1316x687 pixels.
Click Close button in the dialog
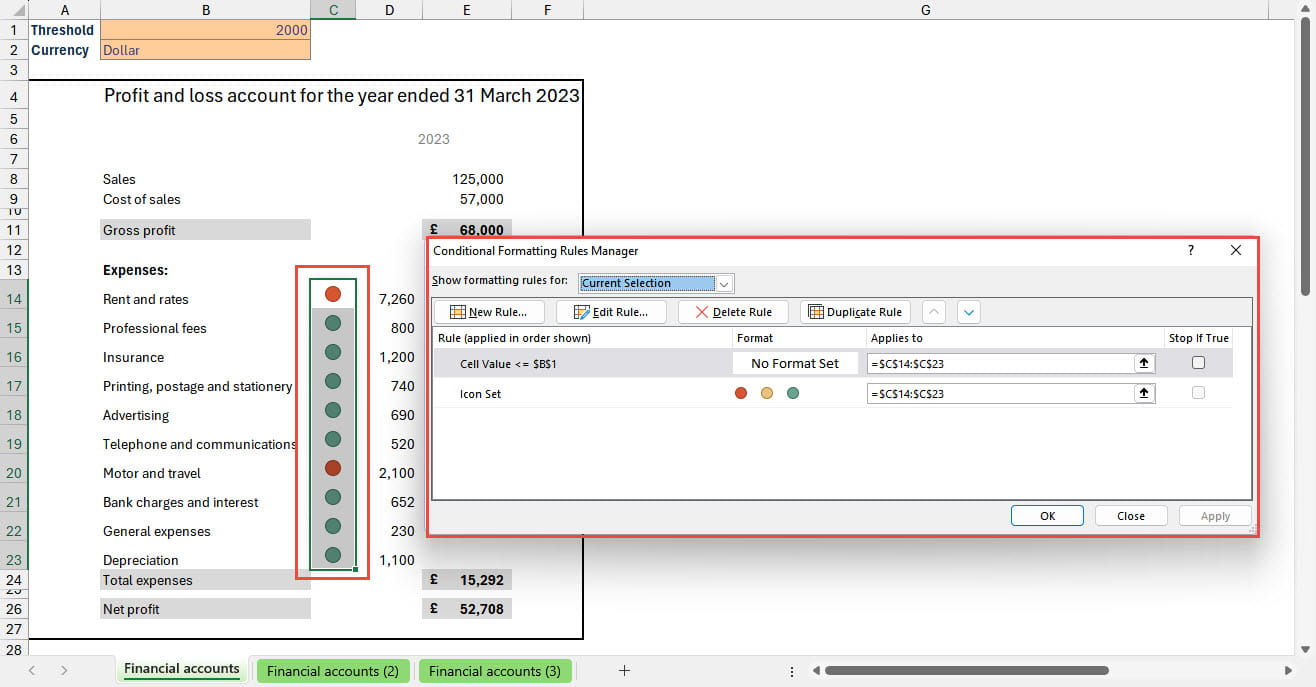point(1131,516)
